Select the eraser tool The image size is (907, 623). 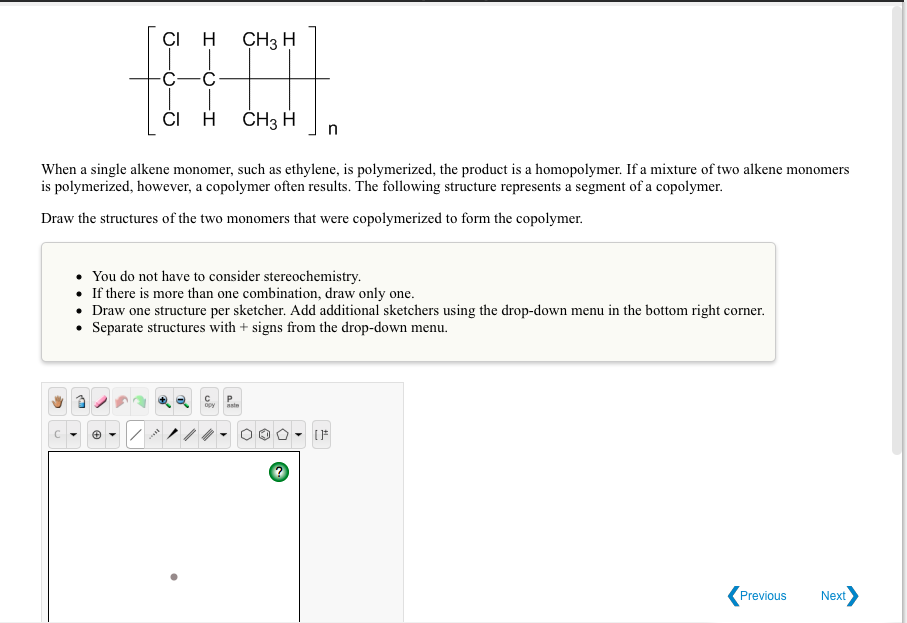coord(100,400)
